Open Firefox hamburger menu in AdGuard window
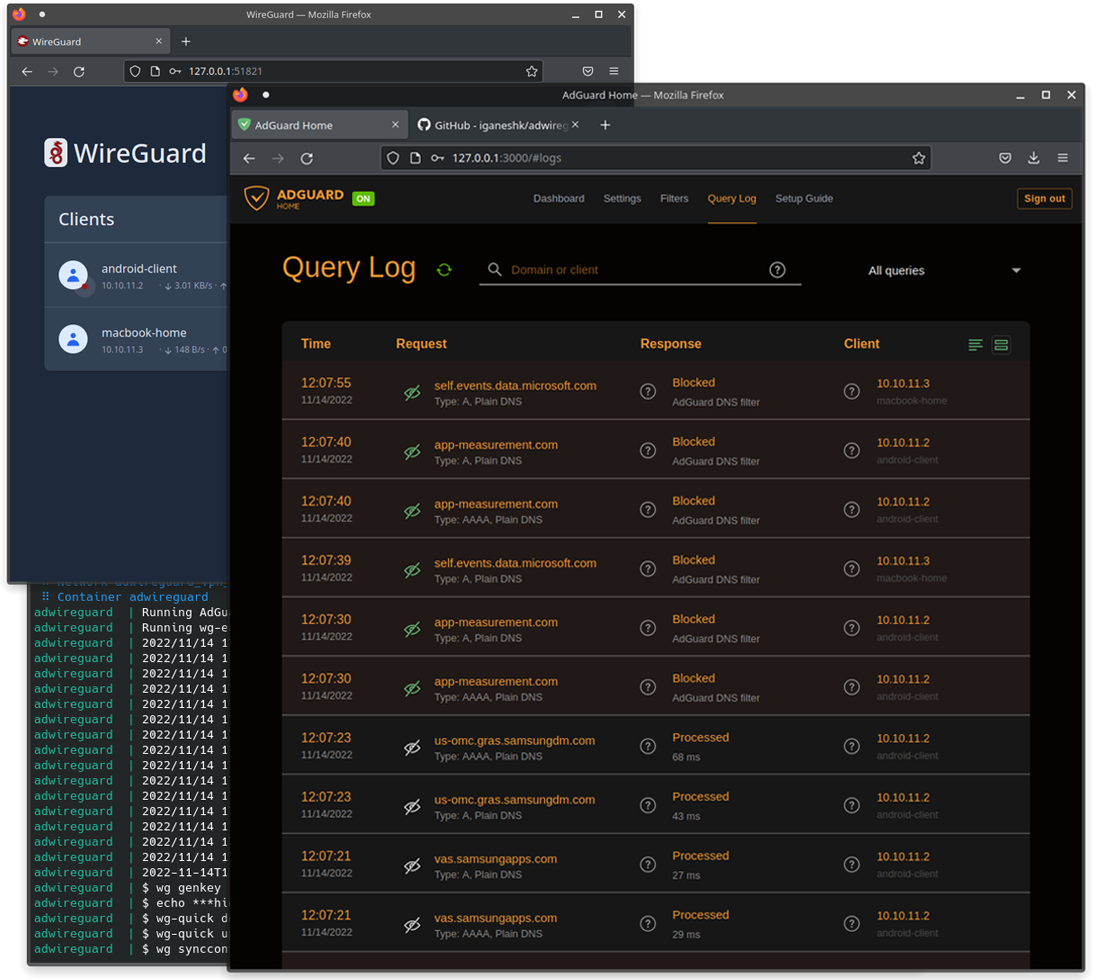1098x980 pixels. pyautogui.click(x=1062, y=158)
